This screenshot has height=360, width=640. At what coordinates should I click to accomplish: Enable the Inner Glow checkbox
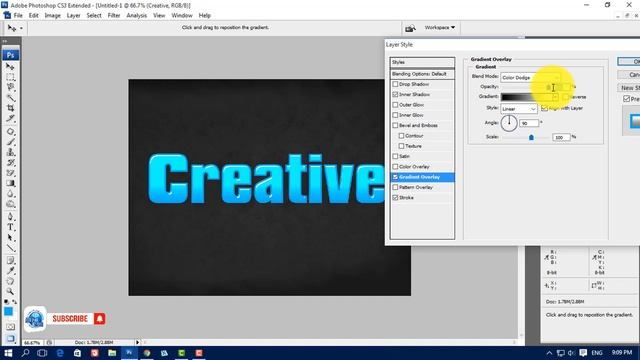coord(395,115)
